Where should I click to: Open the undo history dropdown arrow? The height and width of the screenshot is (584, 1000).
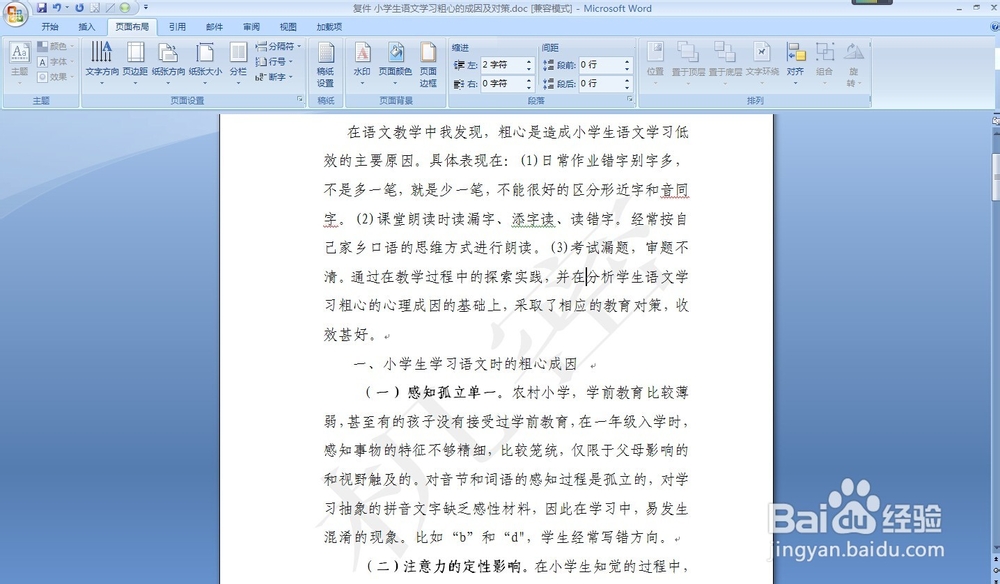click(67, 8)
